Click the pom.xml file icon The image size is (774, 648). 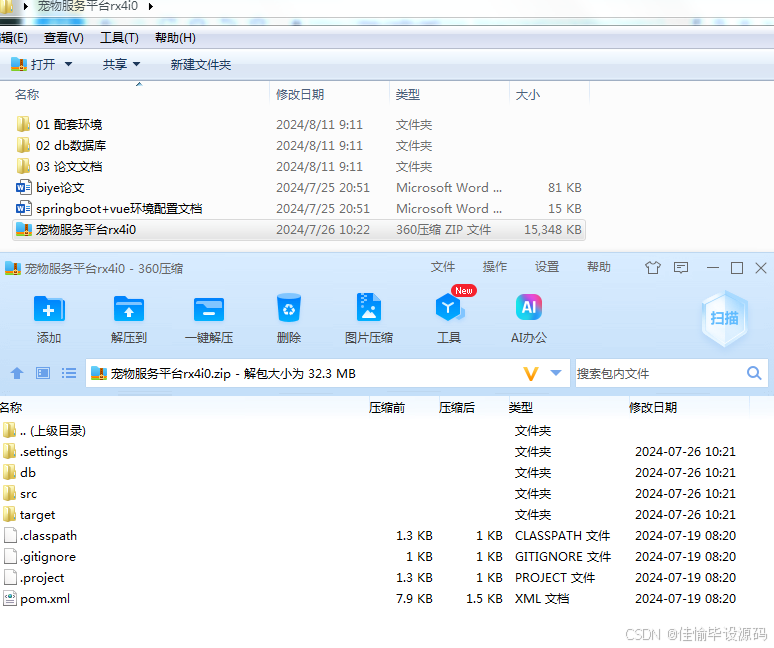10,599
